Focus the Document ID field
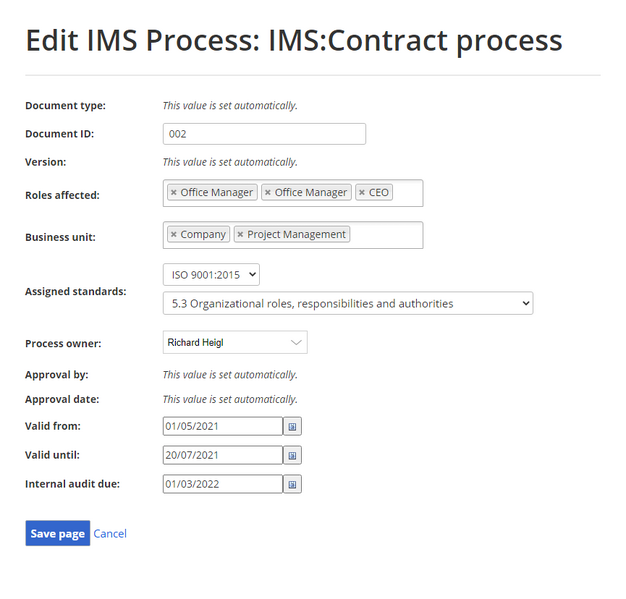This screenshot has height=599, width=626. pos(264,134)
